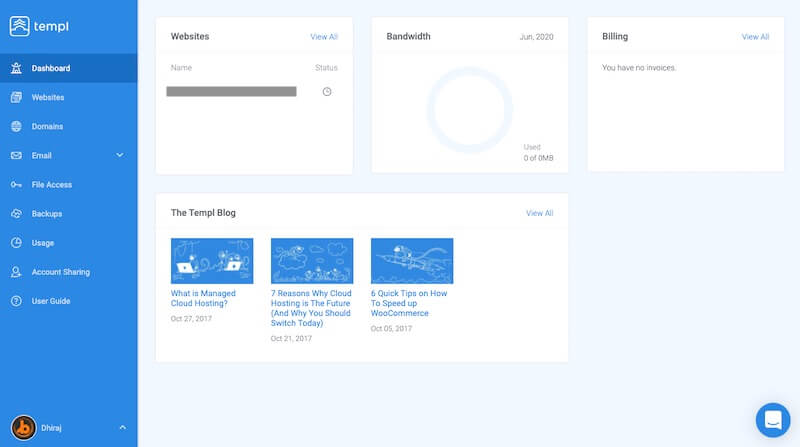Click the Websites sidebar icon
This screenshot has height=447, width=800.
[x=16, y=98]
